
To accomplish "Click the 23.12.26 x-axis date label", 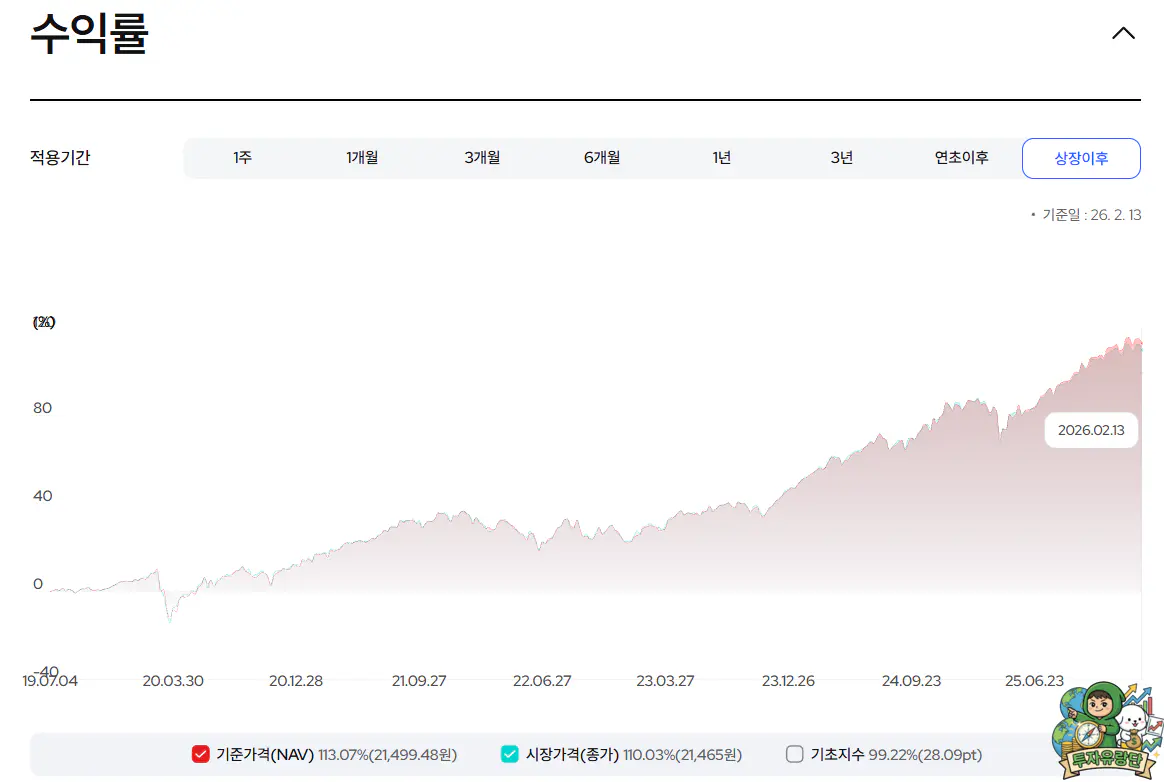I will tap(788, 681).
